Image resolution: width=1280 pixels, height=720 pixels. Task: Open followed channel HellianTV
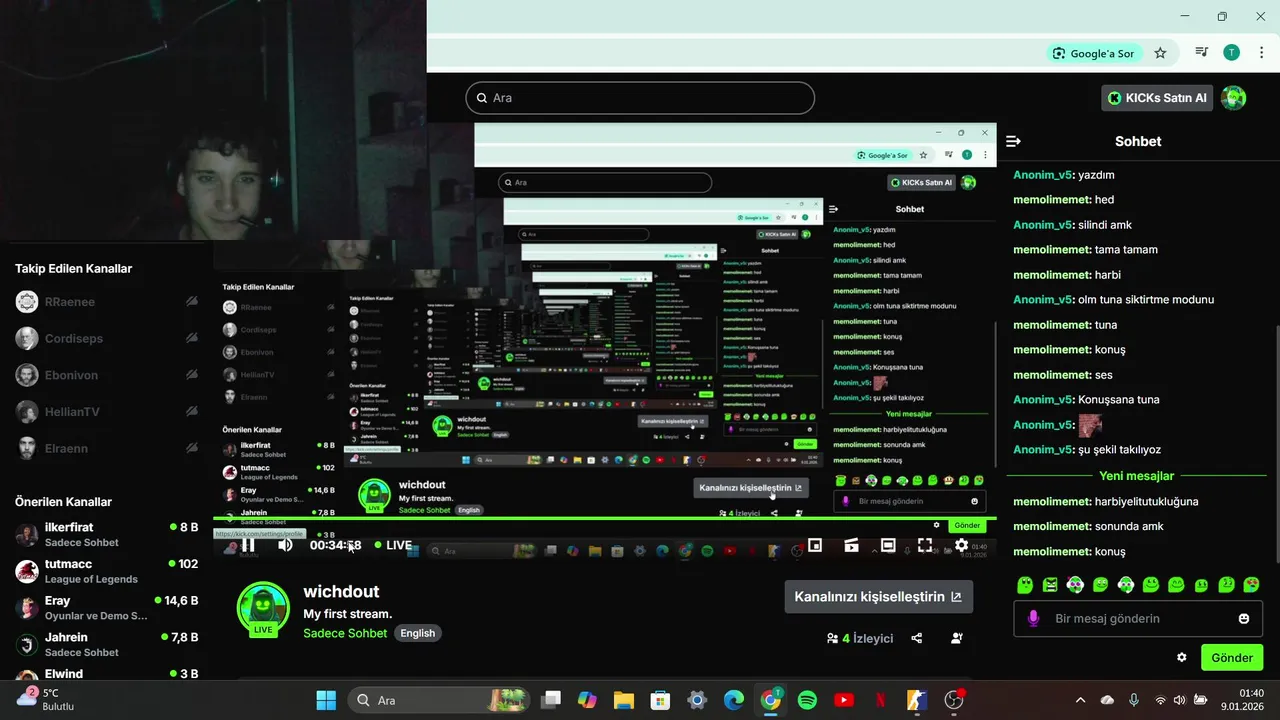pos(106,411)
